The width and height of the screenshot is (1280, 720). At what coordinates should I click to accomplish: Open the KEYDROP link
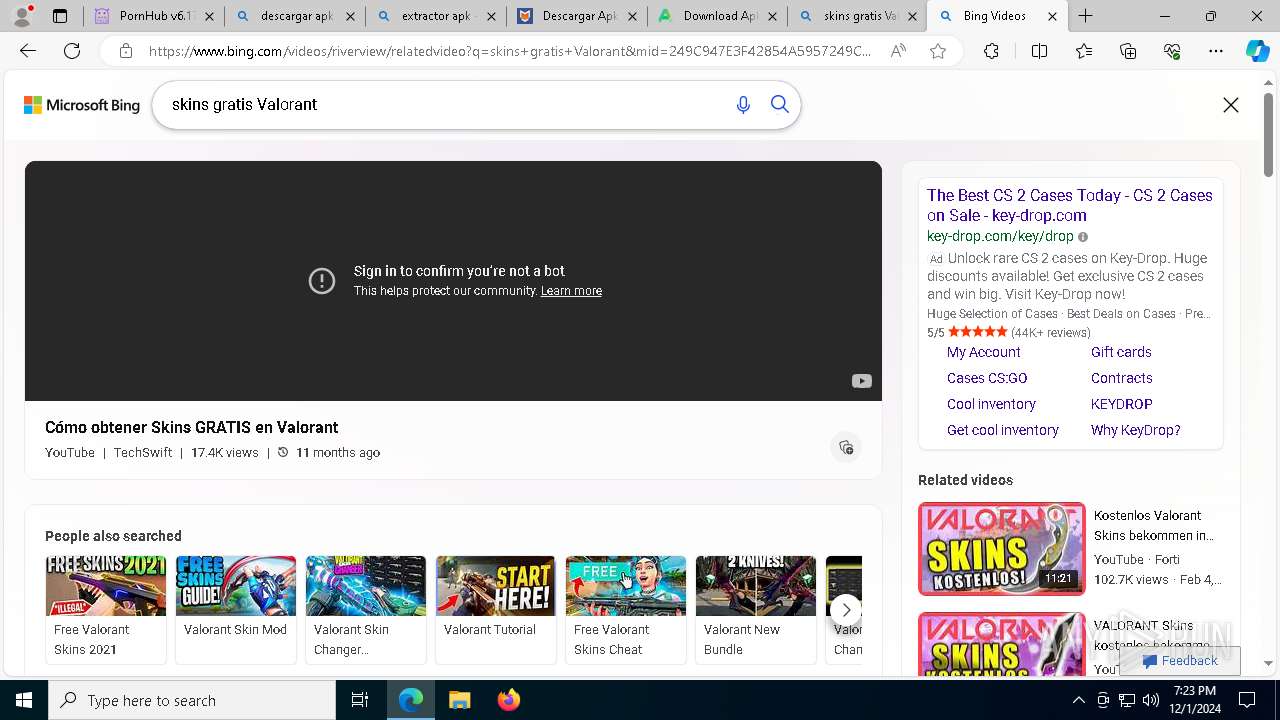(x=1121, y=404)
